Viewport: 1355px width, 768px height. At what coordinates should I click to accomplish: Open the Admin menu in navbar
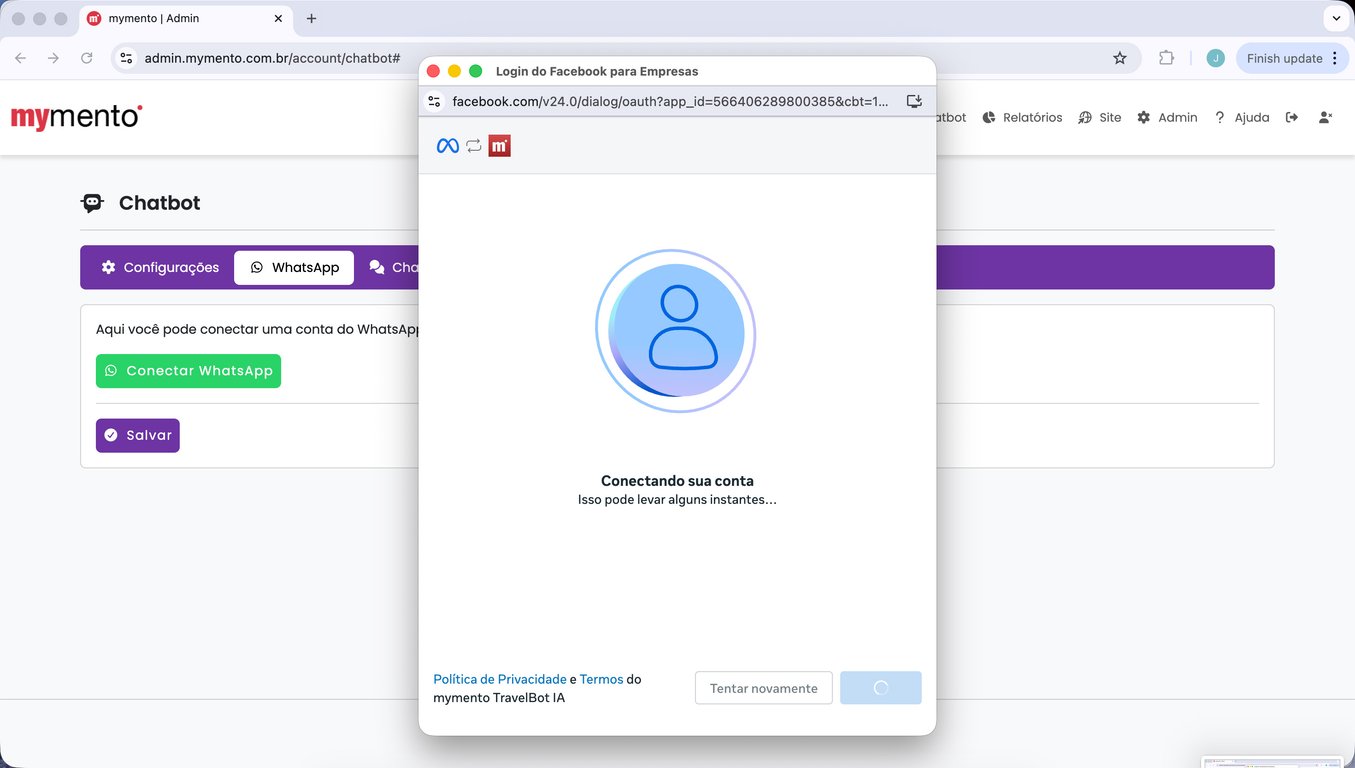(1167, 117)
